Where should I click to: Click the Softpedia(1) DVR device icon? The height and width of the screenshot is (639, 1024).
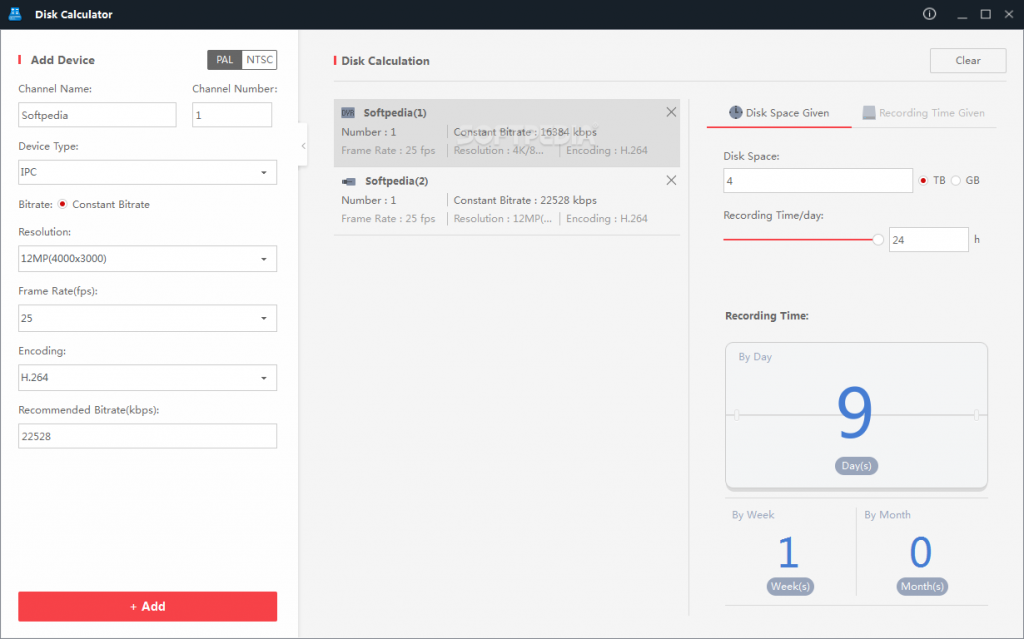[x=348, y=113]
